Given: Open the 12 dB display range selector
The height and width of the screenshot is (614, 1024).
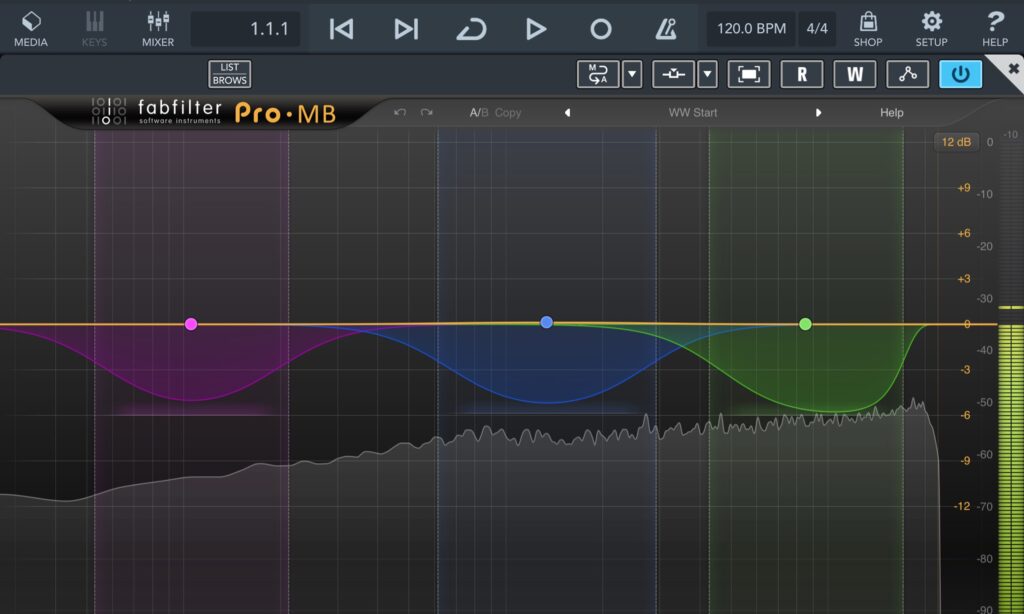Looking at the screenshot, I should pos(955,142).
